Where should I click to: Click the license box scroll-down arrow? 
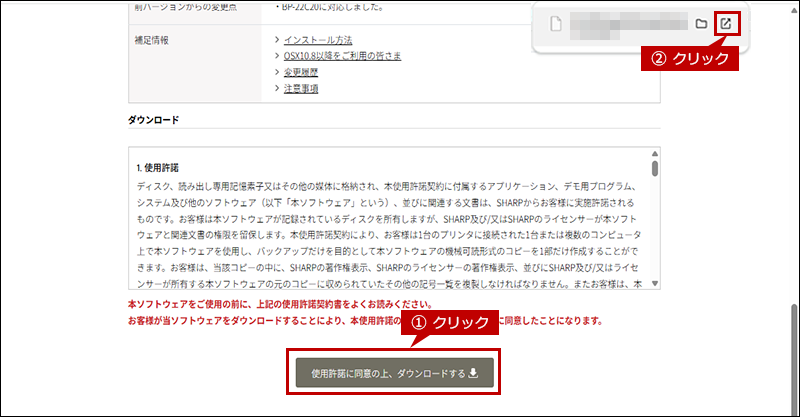(654, 284)
